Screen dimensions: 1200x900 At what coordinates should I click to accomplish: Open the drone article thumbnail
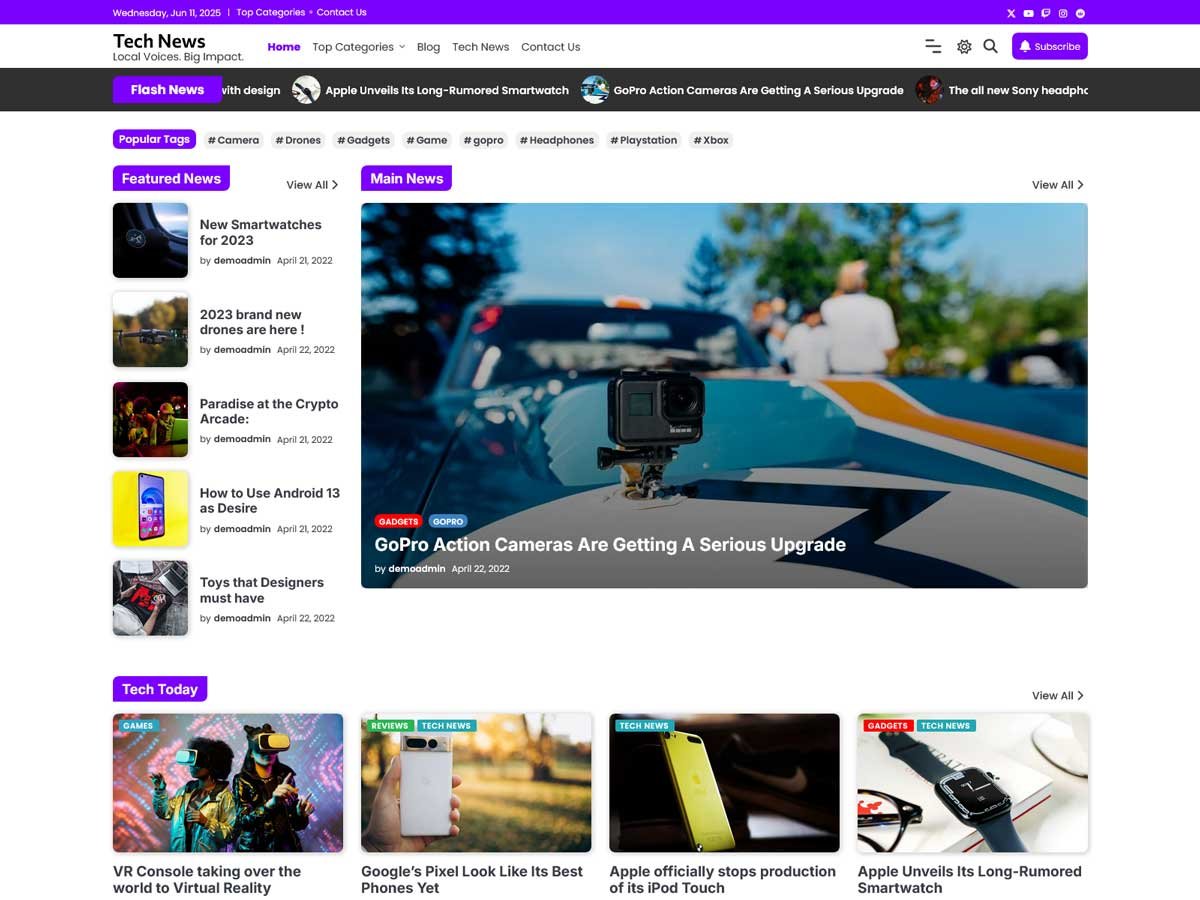click(150, 330)
